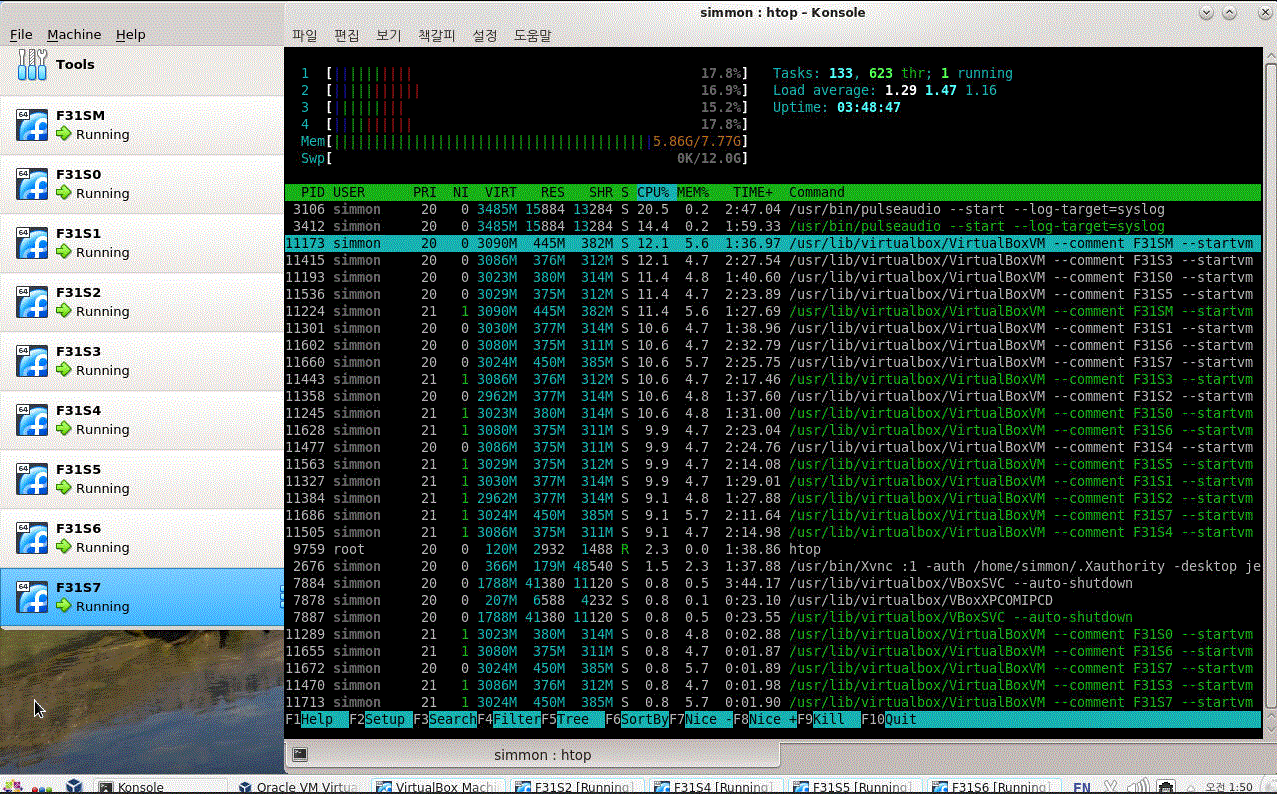Open Konsole's 도움말 menu
Image resolution: width=1277 pixels, height=794 pixels.
(532, 35)
